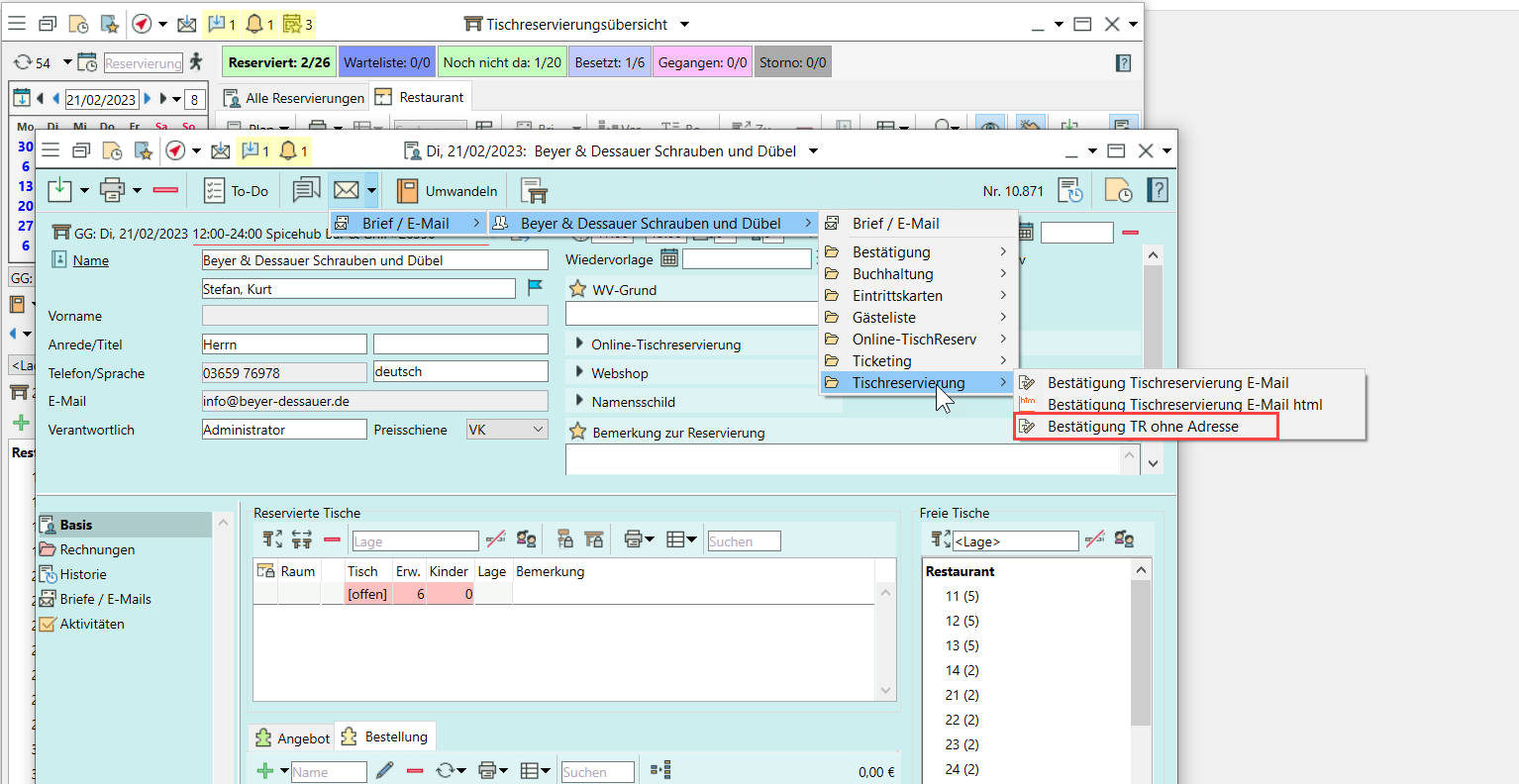1519x784 pixels.
Task: Click the pencil edit icon in Bestellung toolbar
Action: [385, 770]
